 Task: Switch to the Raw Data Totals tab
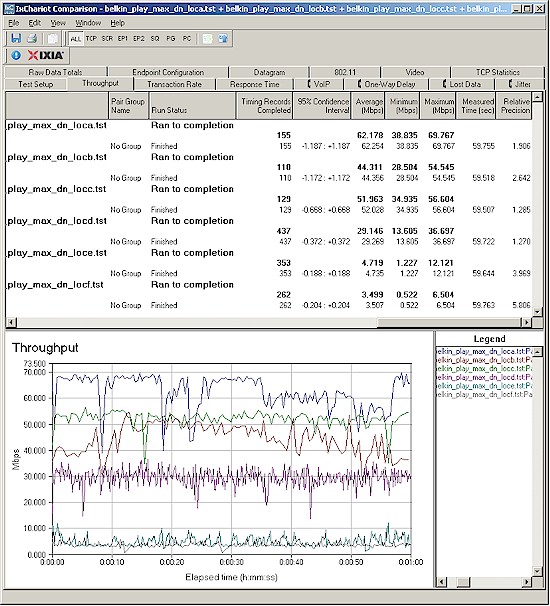(55, 72)
